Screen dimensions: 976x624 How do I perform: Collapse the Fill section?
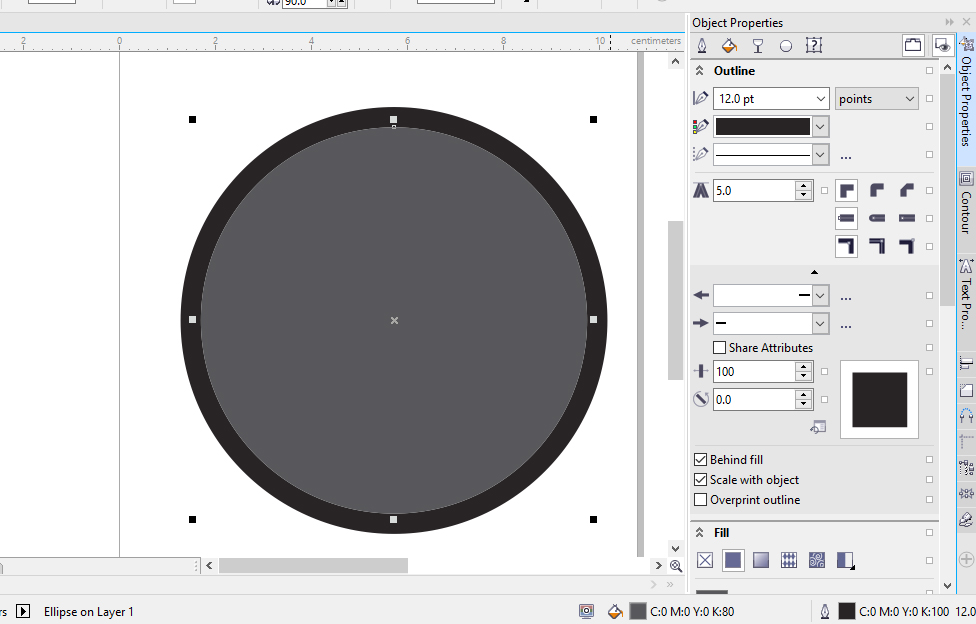(700, 532)
